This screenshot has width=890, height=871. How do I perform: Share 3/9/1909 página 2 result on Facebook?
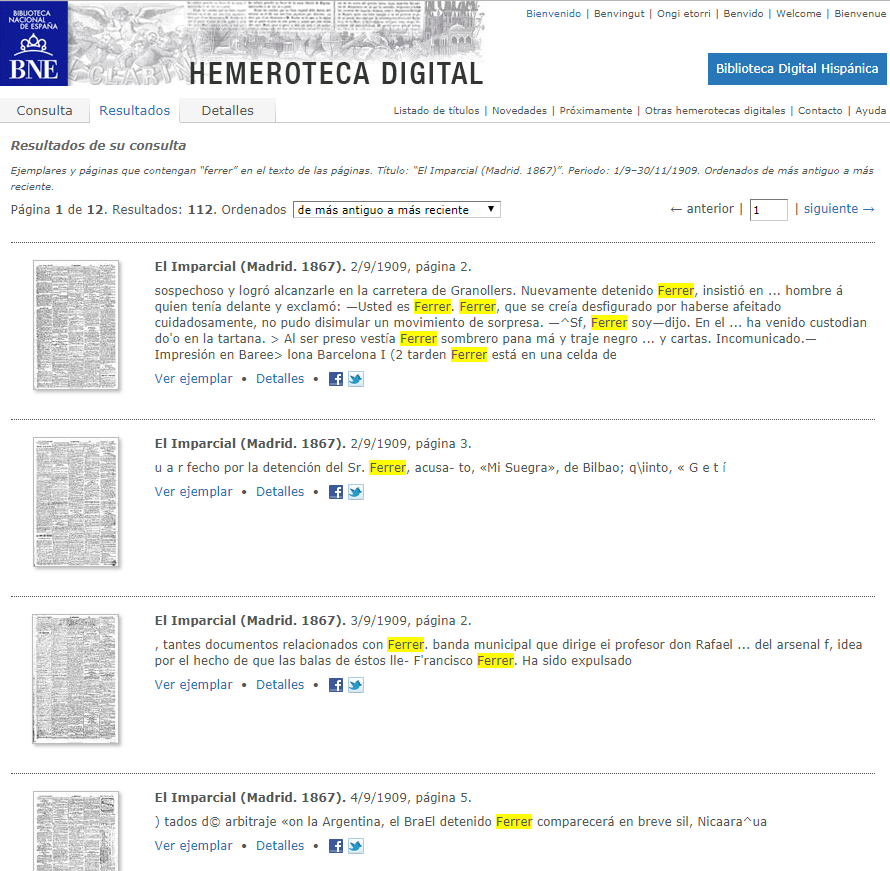click(x=335, y=685)
